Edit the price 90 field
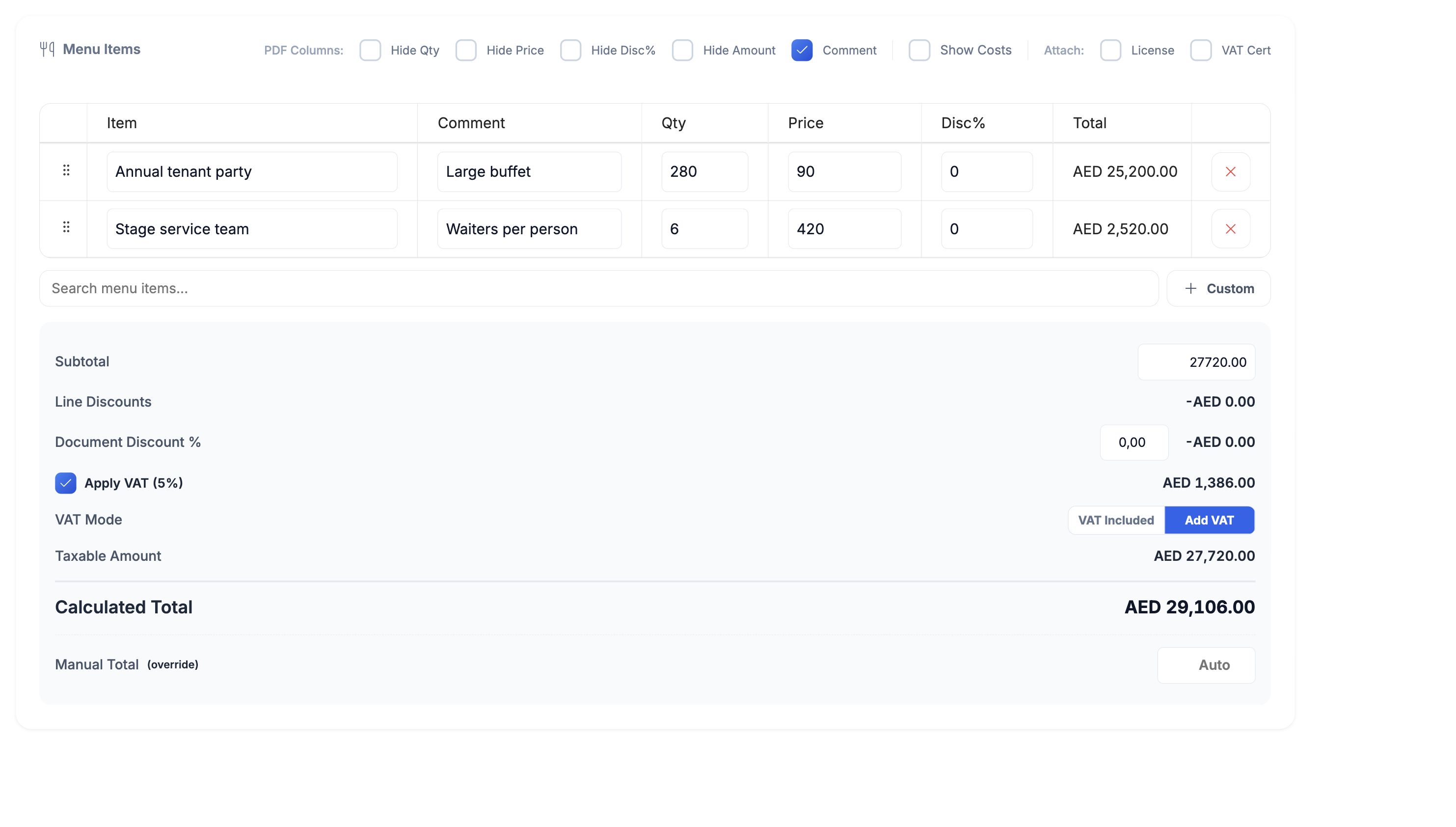This screenshot has width=1456, height=827. (844, 171)
